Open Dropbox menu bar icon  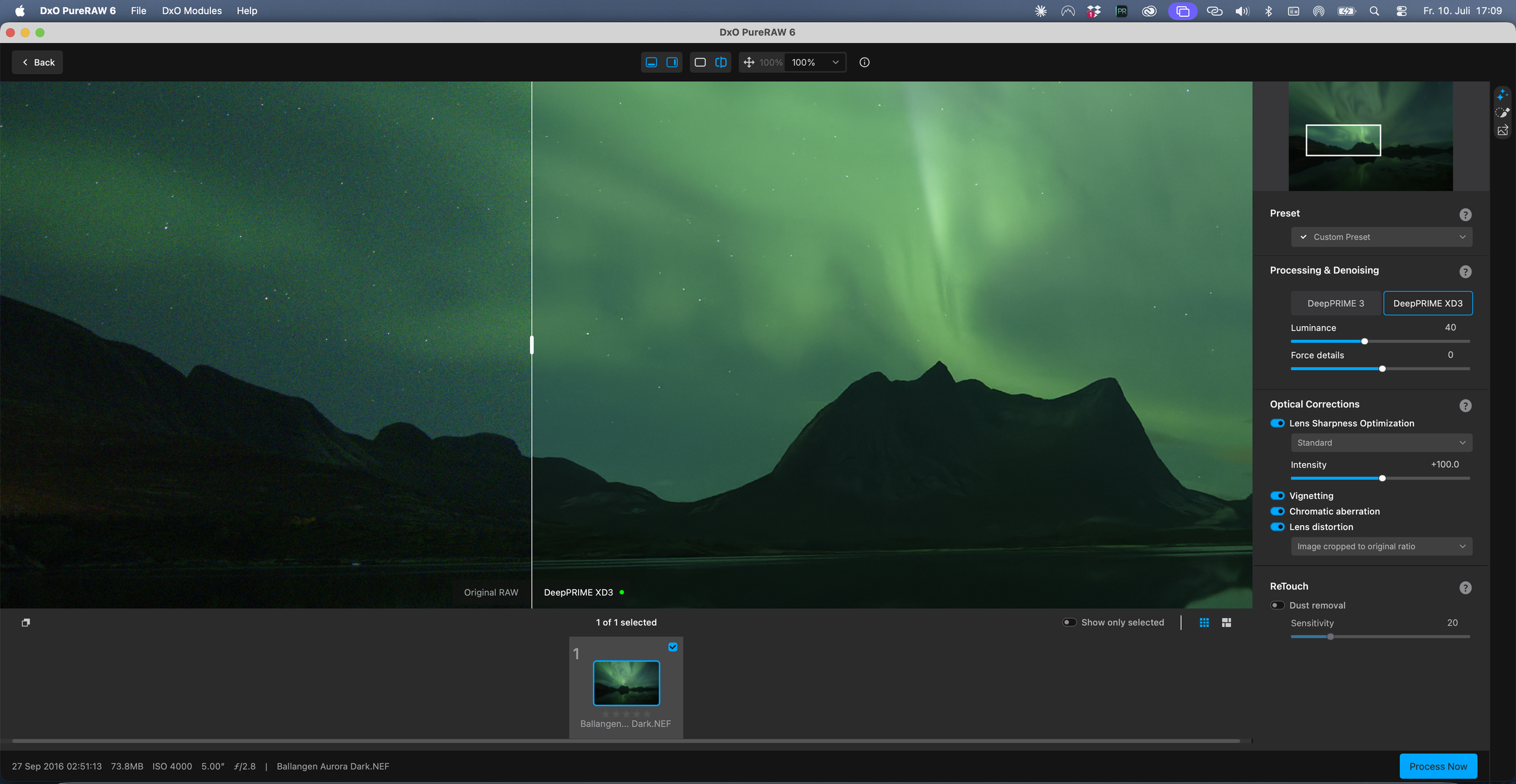pos(1093,11)
